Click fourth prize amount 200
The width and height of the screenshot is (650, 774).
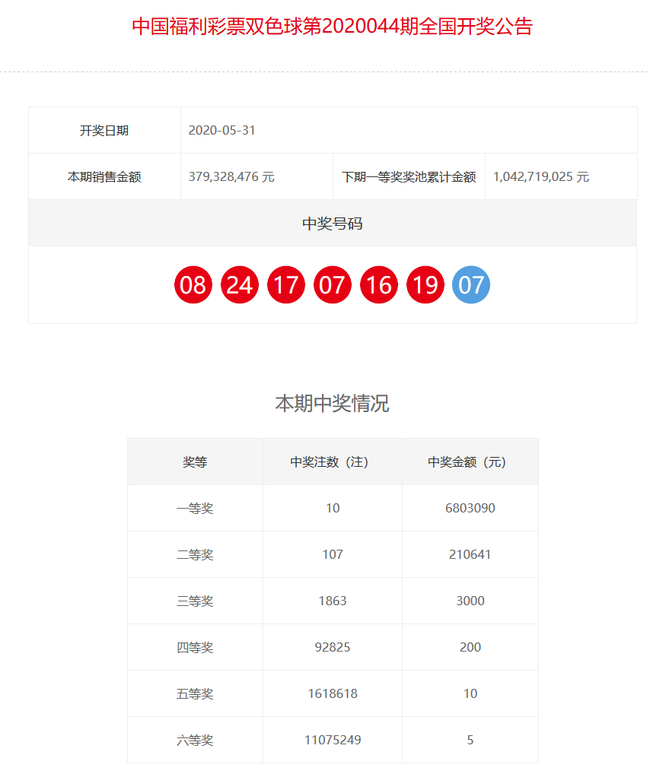(470, 647)
